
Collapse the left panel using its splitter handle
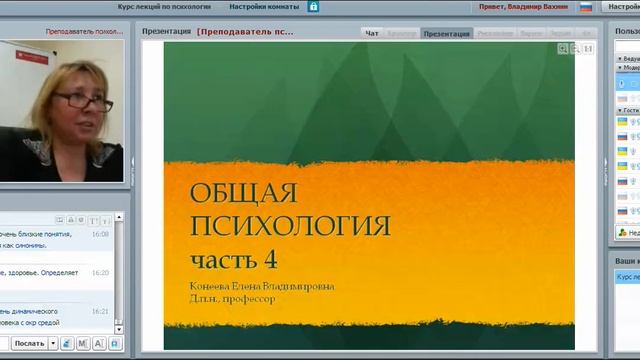pyautogui.click(x=133, y=171)
